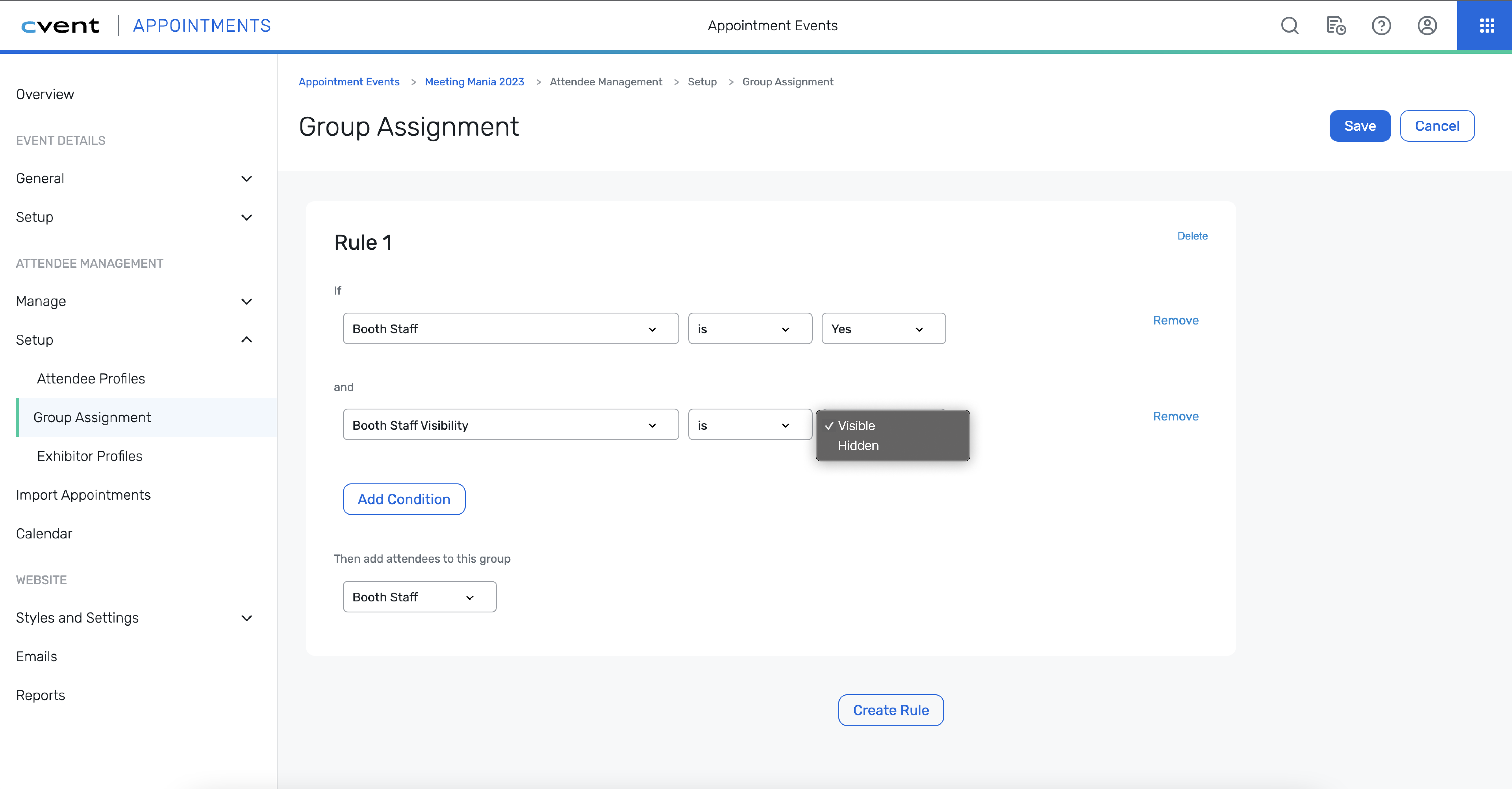Remove the Booth Staff Visibility condition
The height and width of the screenshot is (789, 1512).
[1176, 417]
